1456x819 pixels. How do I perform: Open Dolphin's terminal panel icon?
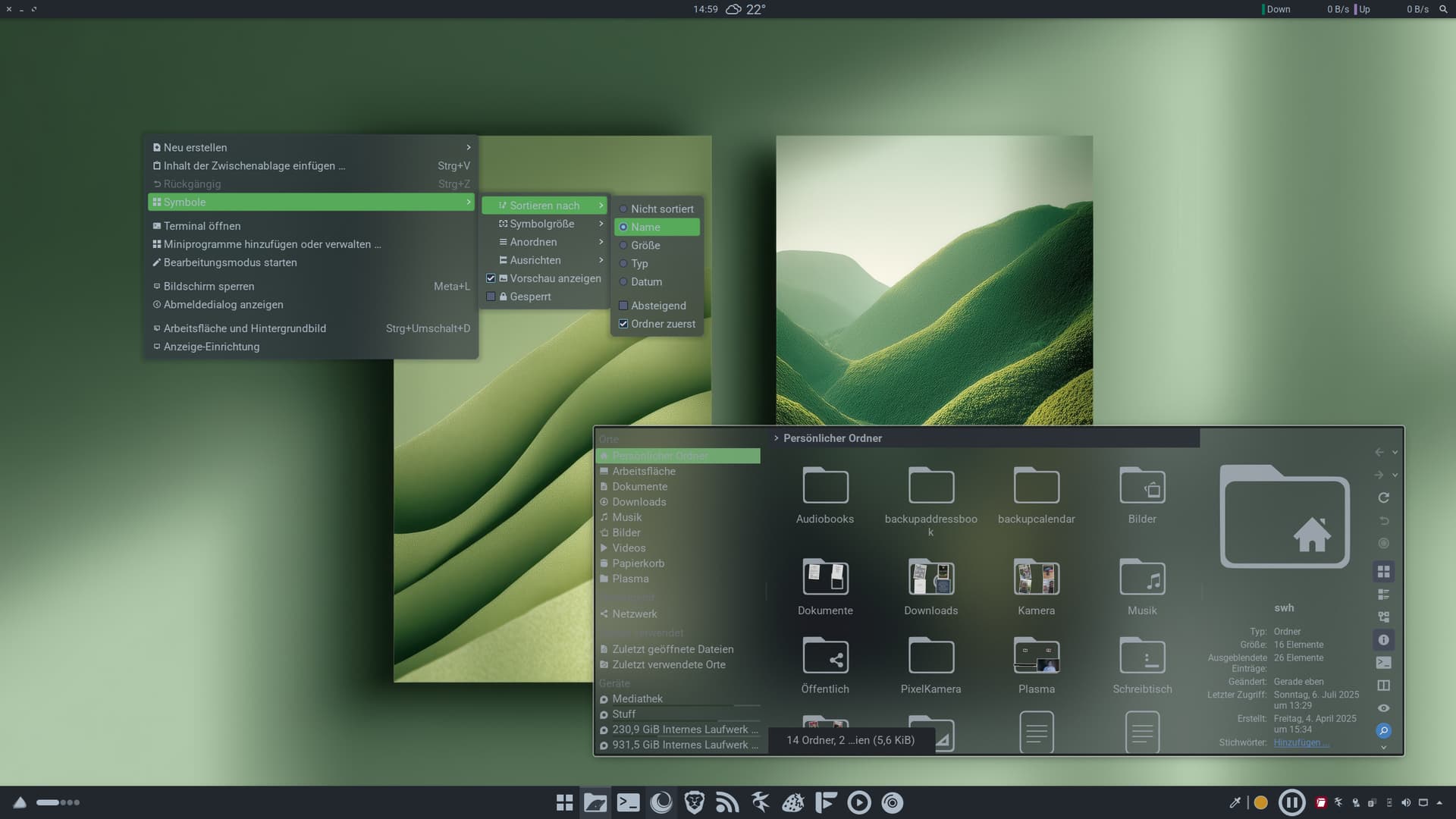tap(1383, 663)
